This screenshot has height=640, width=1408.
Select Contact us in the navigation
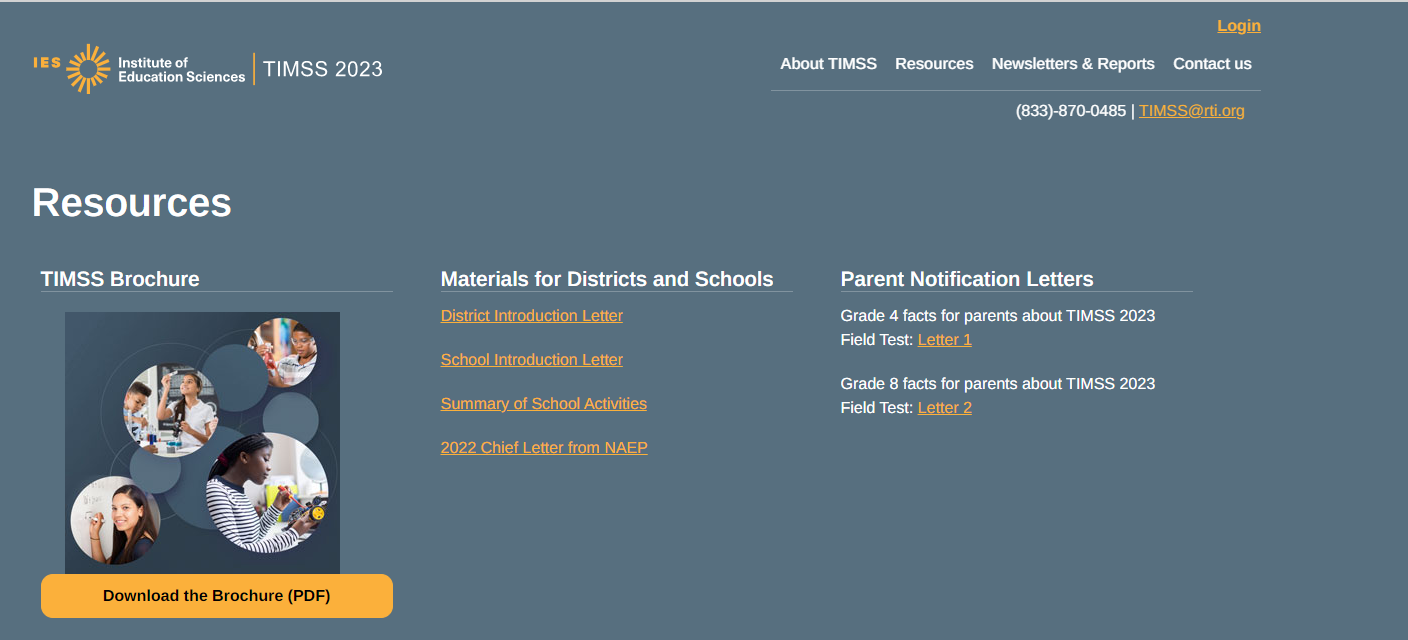1212,64
